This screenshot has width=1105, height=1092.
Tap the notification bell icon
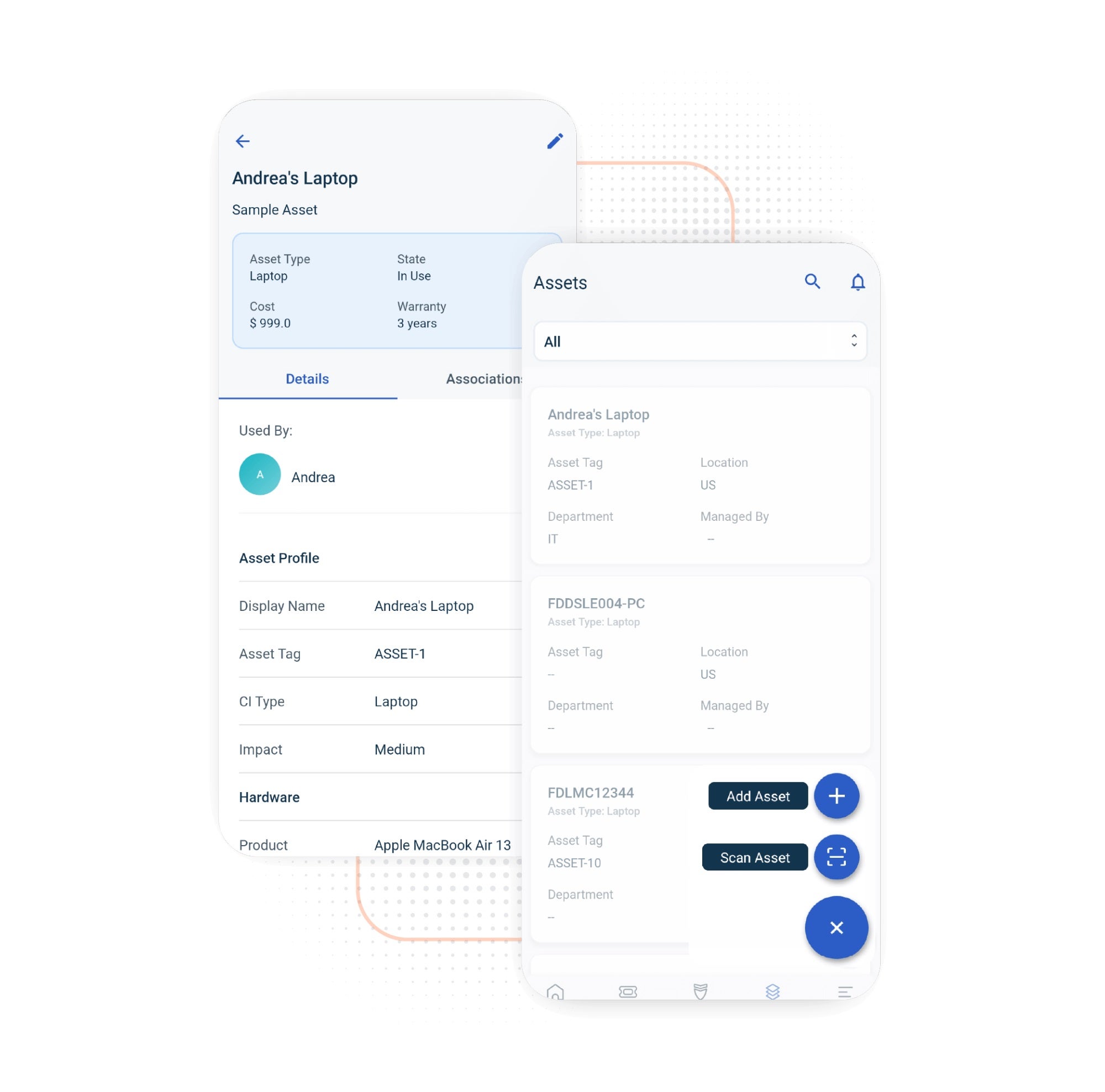[858, 282]
